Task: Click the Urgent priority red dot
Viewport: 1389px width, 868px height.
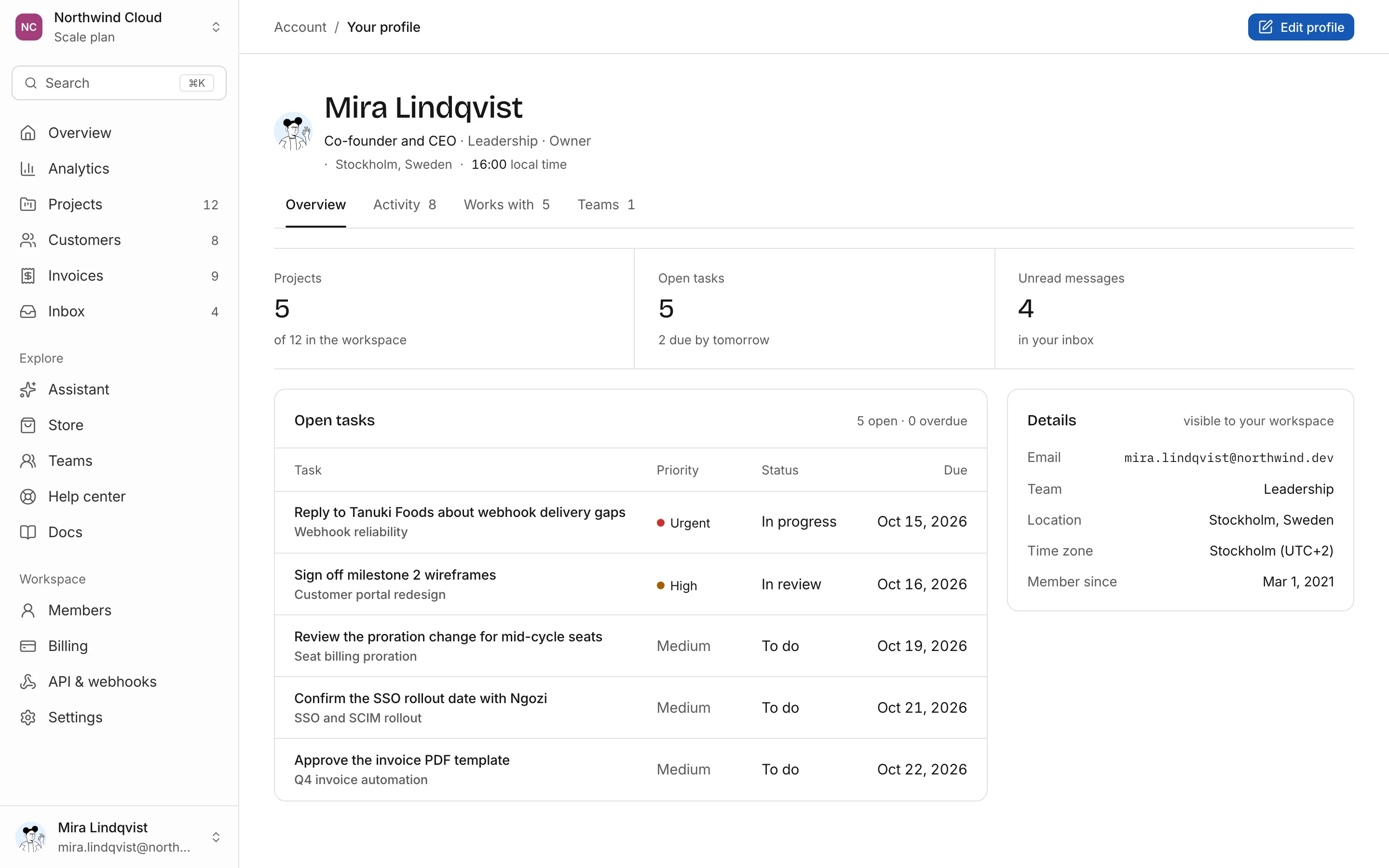Action: 661,523
